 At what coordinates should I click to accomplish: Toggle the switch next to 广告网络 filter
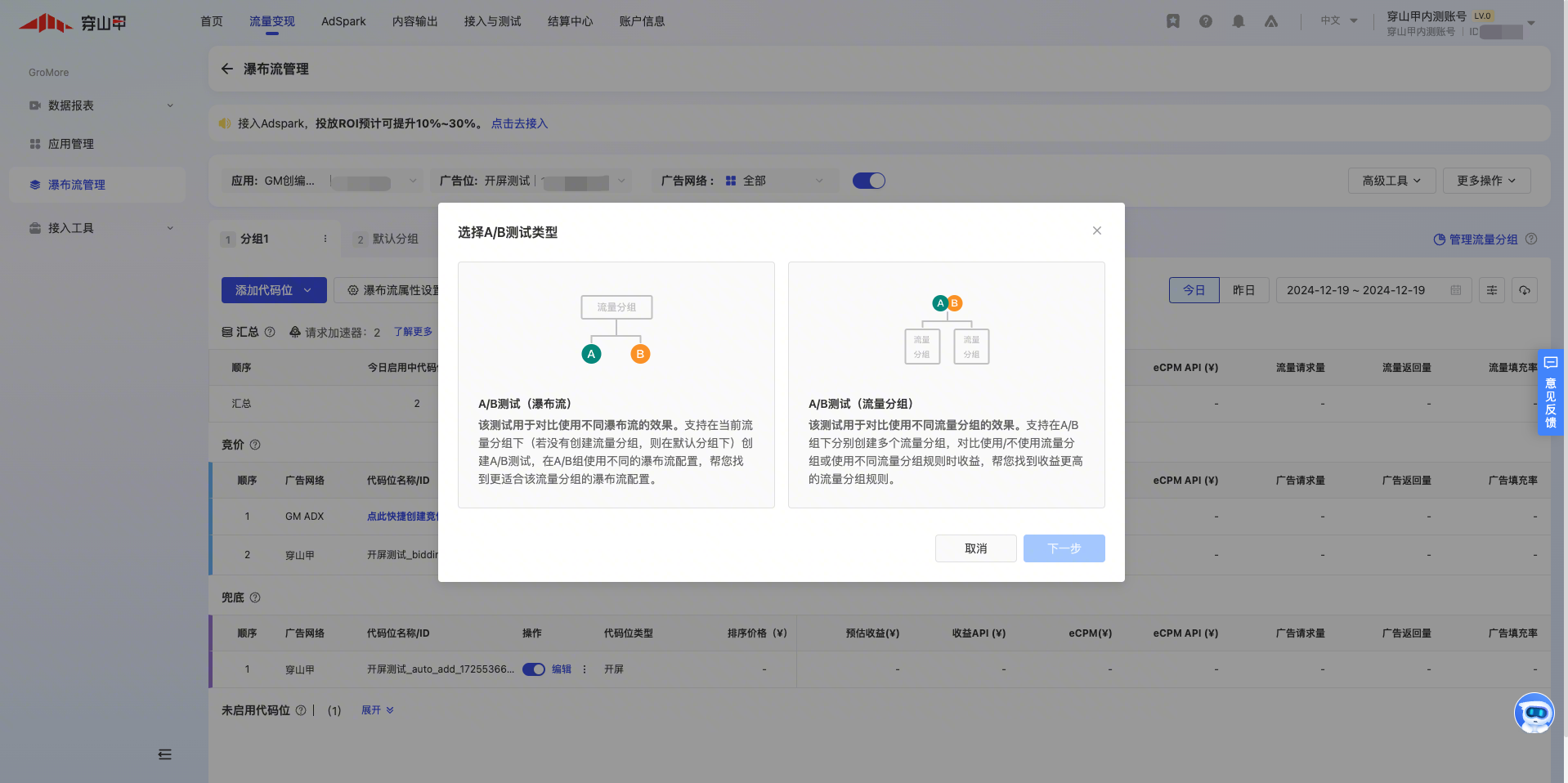pyautogui.click(x=868, y=181)
